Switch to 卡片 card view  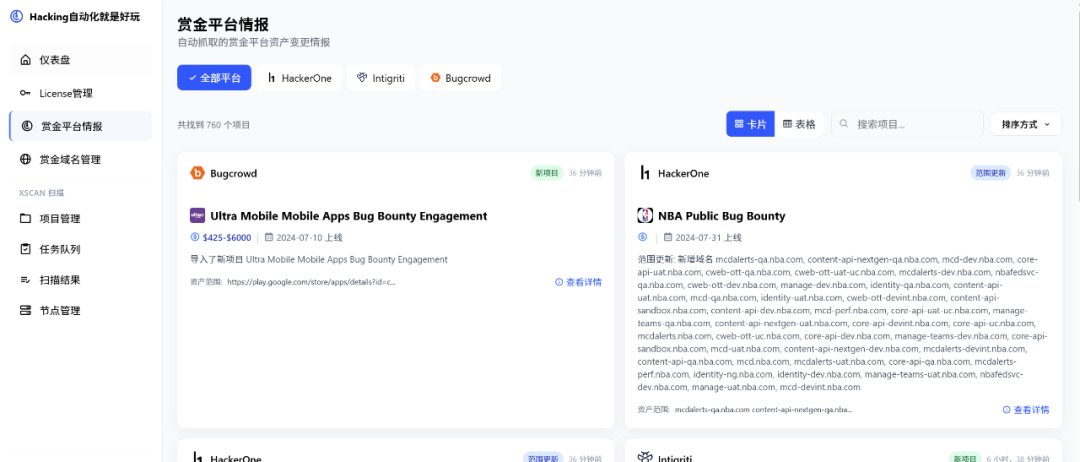coord(750,124)
